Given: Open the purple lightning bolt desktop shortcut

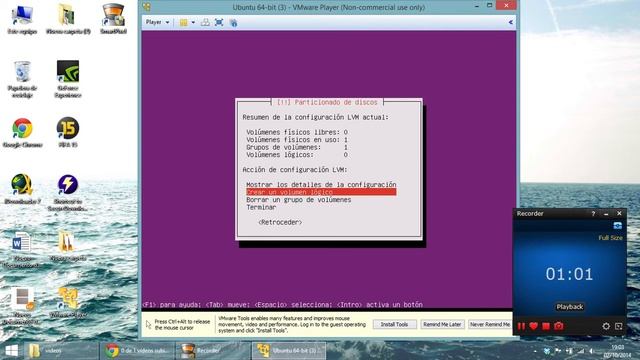Looking at the screenshot, I should [68, 192].
